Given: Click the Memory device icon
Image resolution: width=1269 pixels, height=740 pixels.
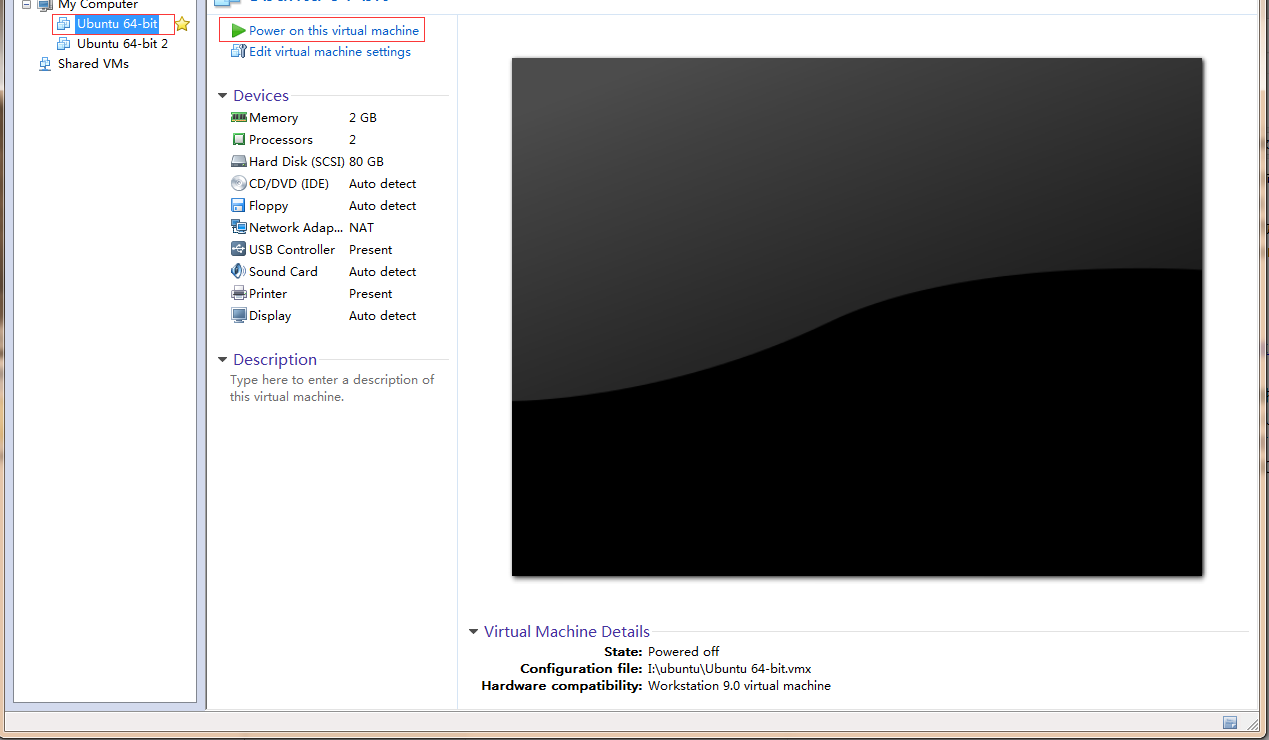Looking at the screenshot, I should click(238, 118).
